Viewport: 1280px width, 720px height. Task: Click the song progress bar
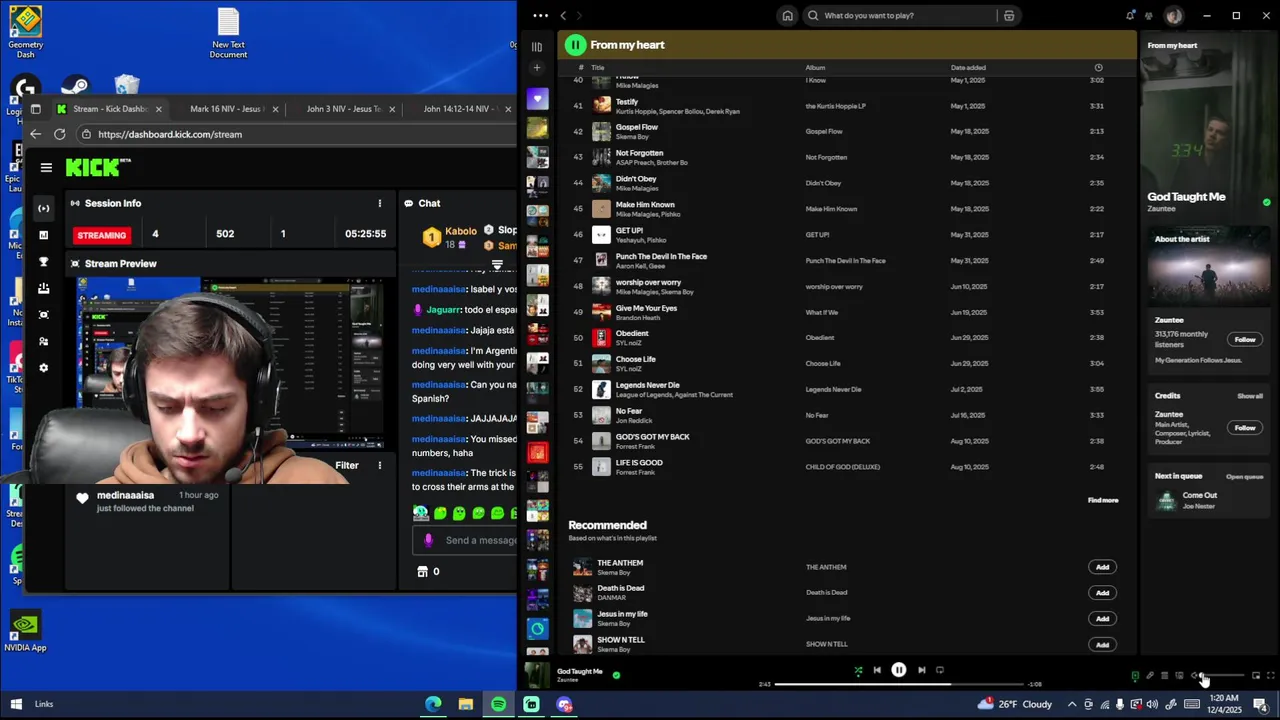click(899, 684)
